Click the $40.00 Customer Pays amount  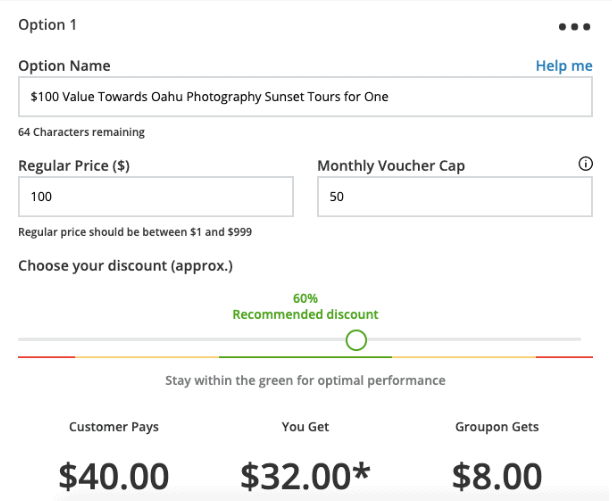113,474
